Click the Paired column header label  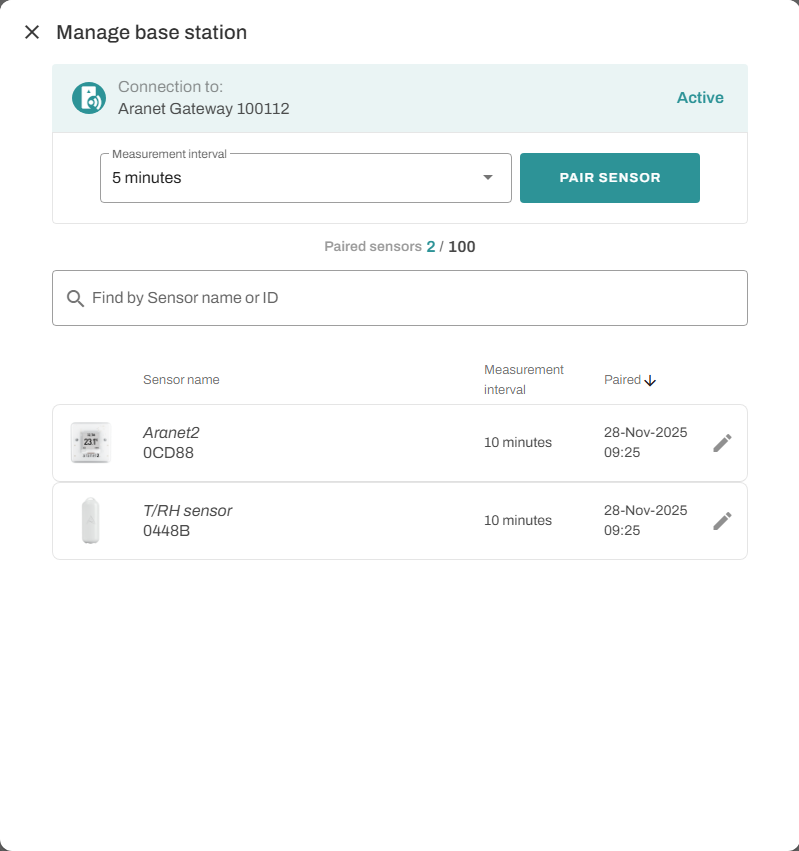[x=622, y=380]
